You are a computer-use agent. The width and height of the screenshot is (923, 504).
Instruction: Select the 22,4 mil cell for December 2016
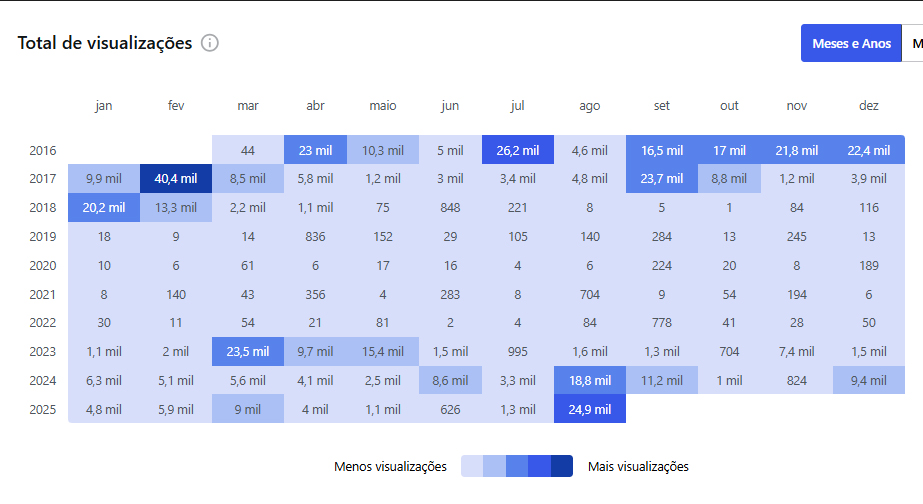pyautogui.click(x=868, y=150)
